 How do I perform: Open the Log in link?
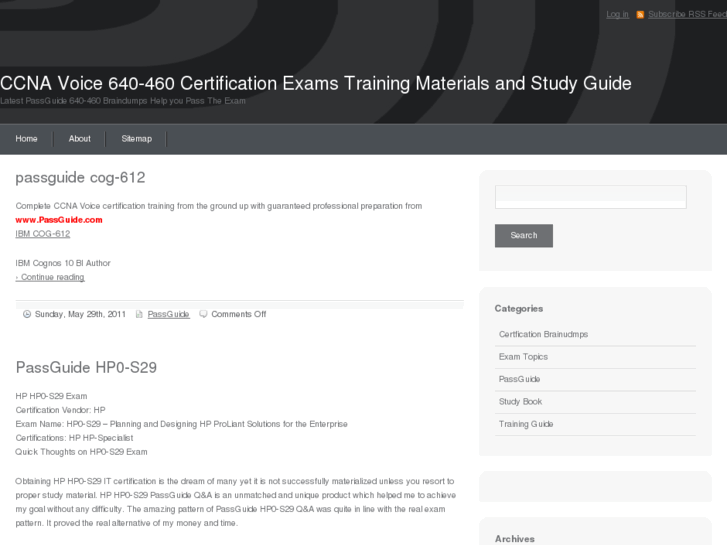[x=617, y=14]
